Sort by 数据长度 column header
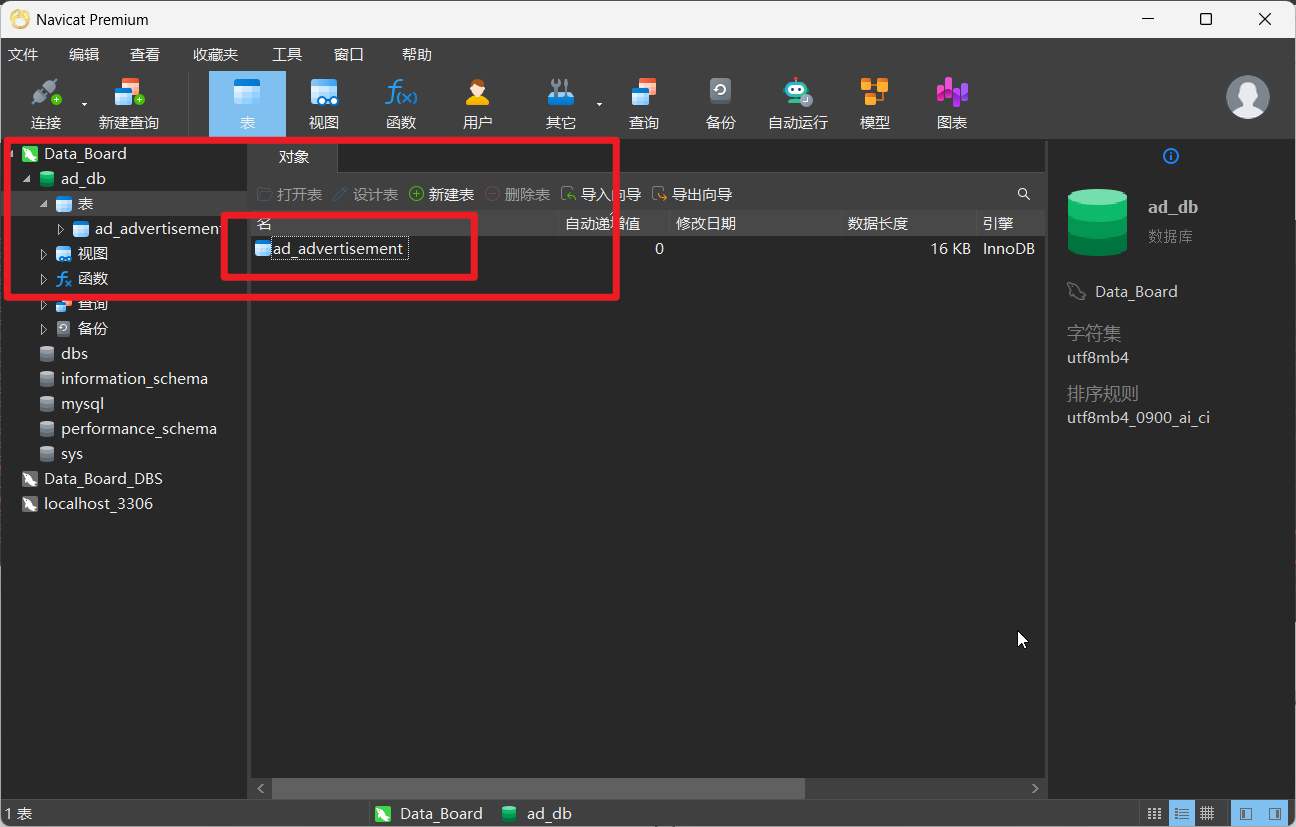This screenshot has height=827, width=1296. [x=909, y=224]
